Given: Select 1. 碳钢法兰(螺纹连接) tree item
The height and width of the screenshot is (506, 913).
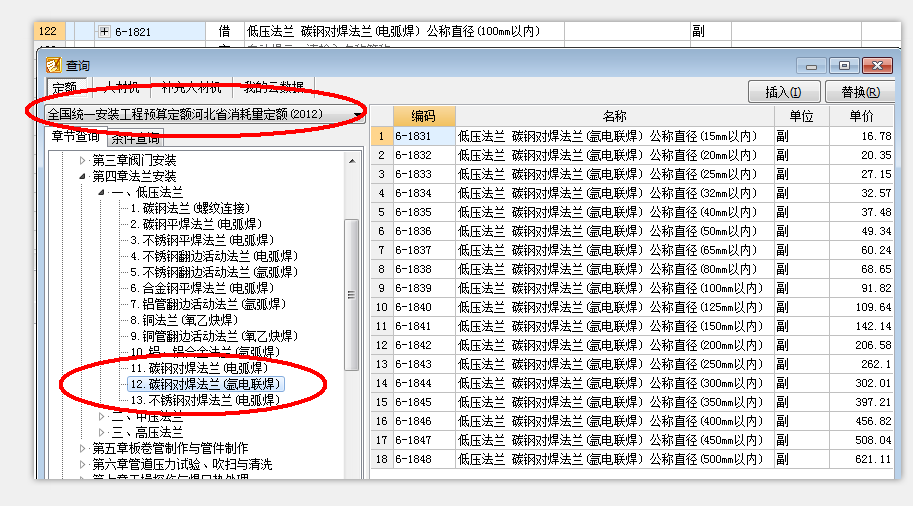Looking at the screenshot, I should 190,208.
